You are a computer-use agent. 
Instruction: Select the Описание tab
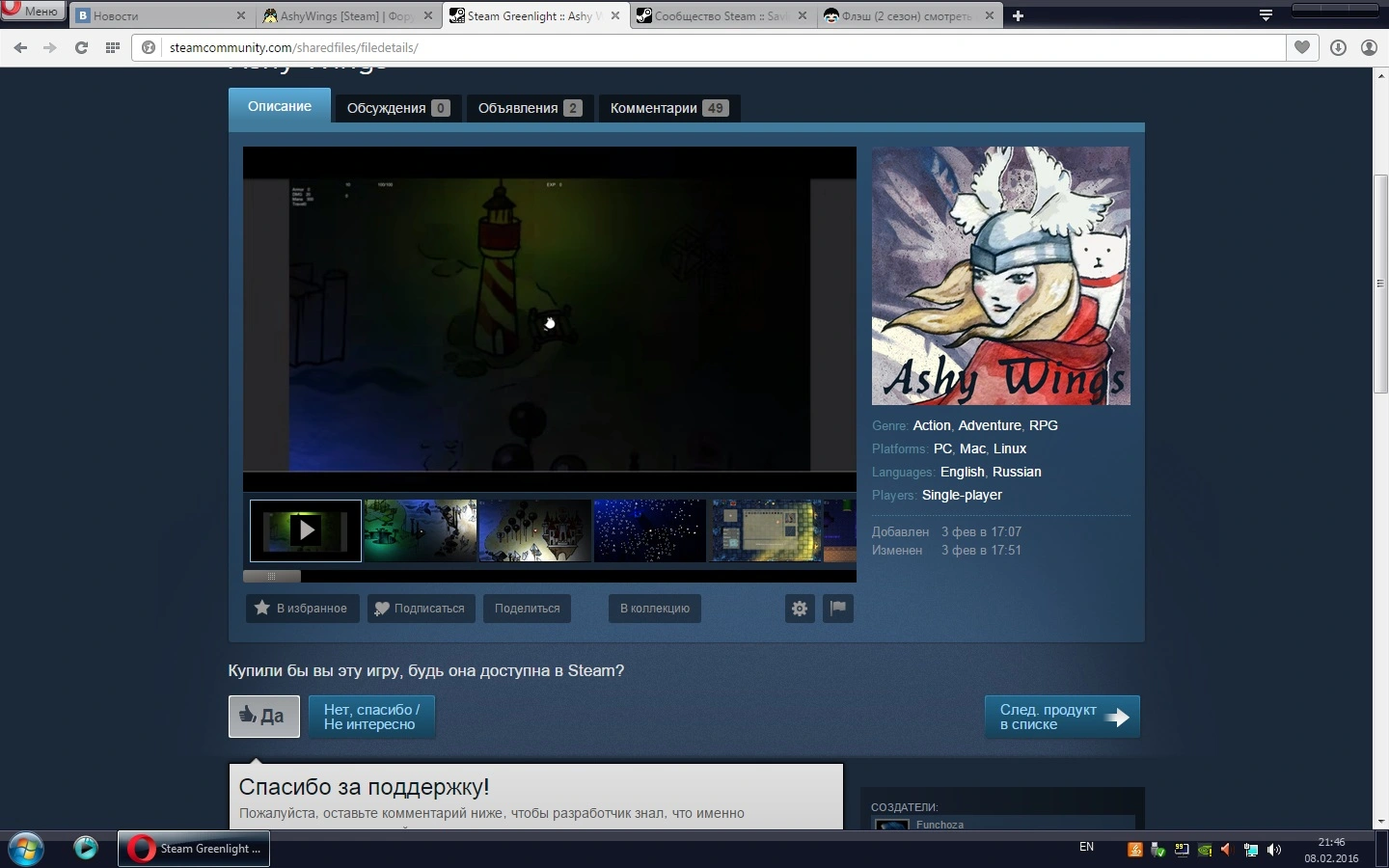(x=280, y=107)
